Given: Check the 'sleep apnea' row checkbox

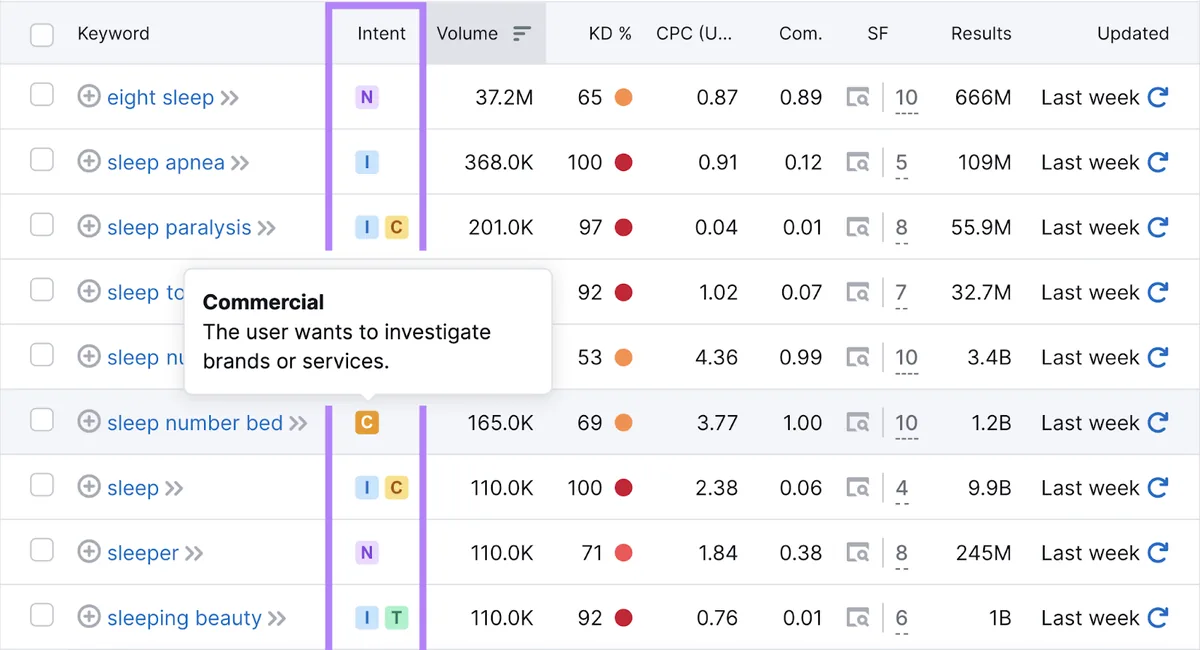Looking at the screenshot, I should click(42, 160).
